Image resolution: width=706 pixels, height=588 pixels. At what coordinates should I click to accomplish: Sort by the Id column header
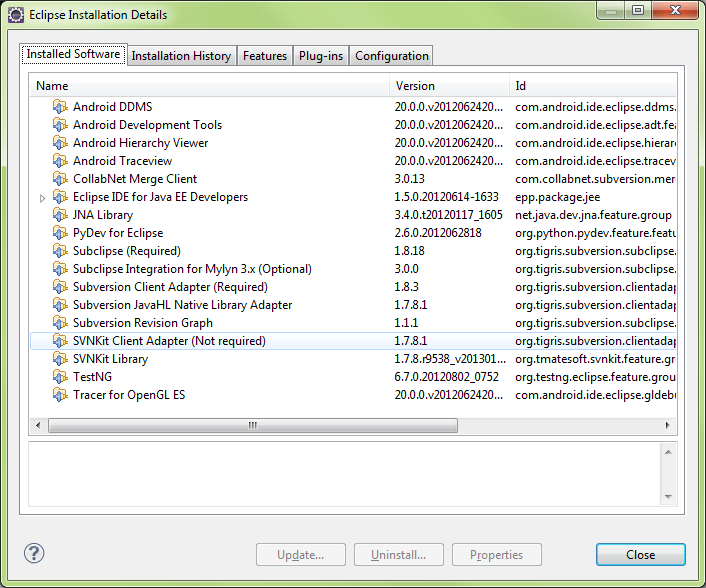tap(593, 86)
